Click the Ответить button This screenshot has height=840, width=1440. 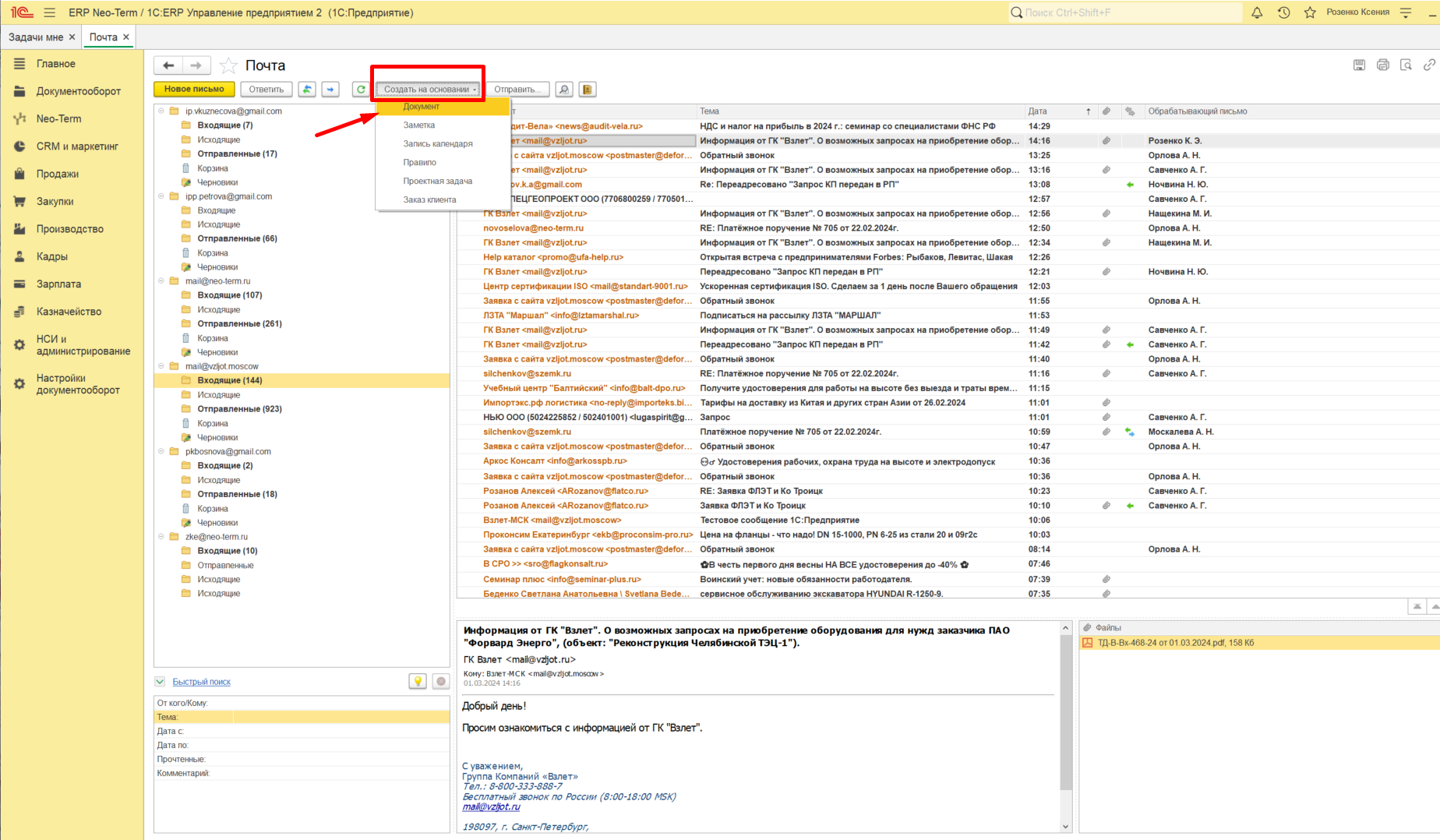(266, 90)
